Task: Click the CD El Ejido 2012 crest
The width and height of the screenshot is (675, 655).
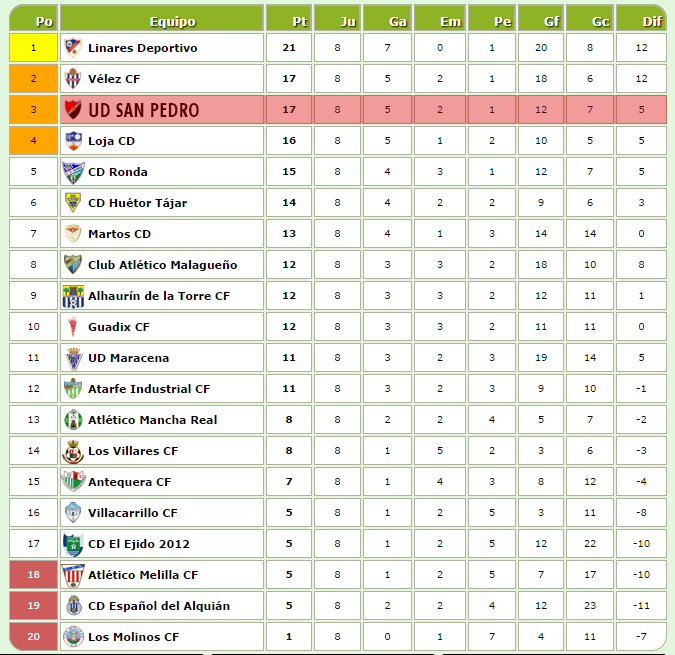Action: [x=73, y=544]
